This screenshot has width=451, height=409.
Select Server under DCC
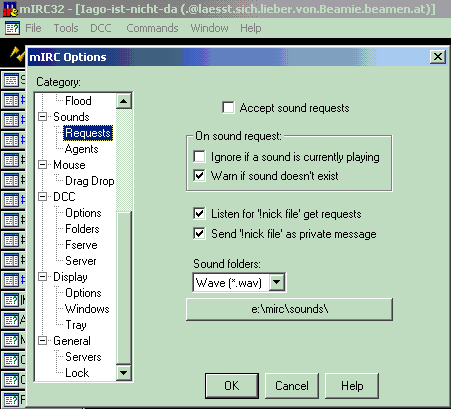[81, 261]
